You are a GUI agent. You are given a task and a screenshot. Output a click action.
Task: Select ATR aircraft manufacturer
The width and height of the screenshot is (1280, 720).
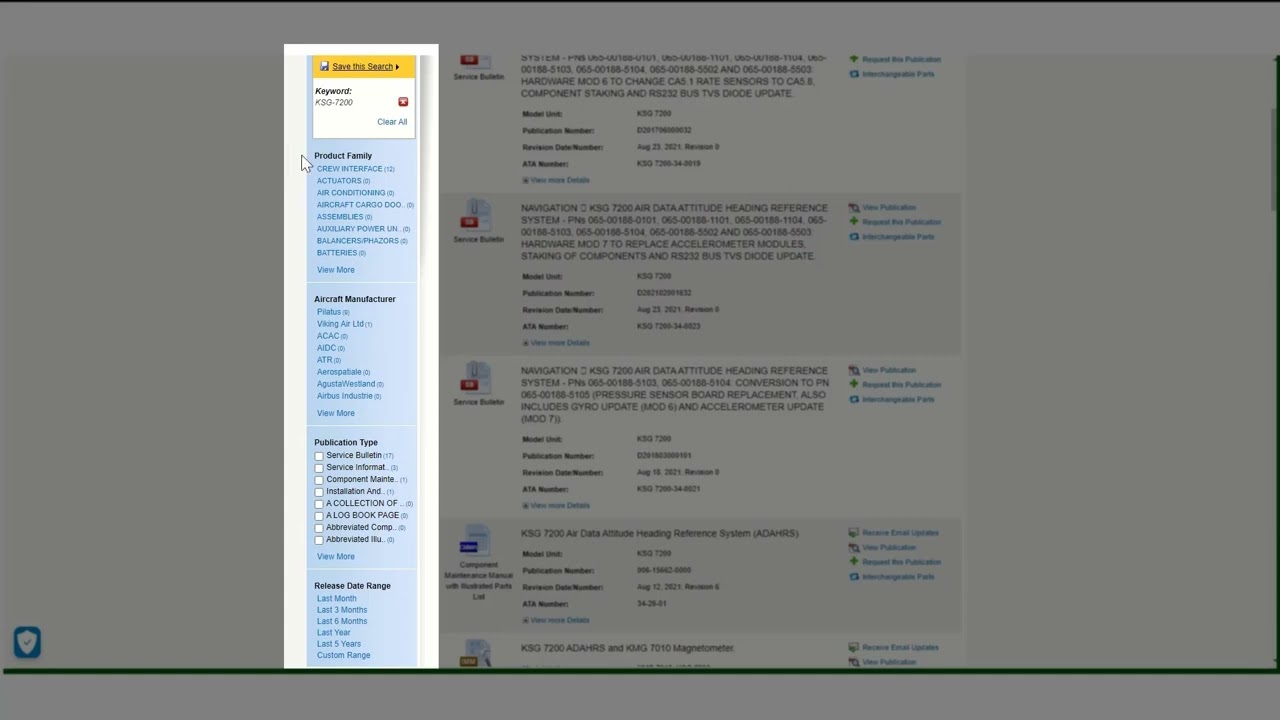325,360
